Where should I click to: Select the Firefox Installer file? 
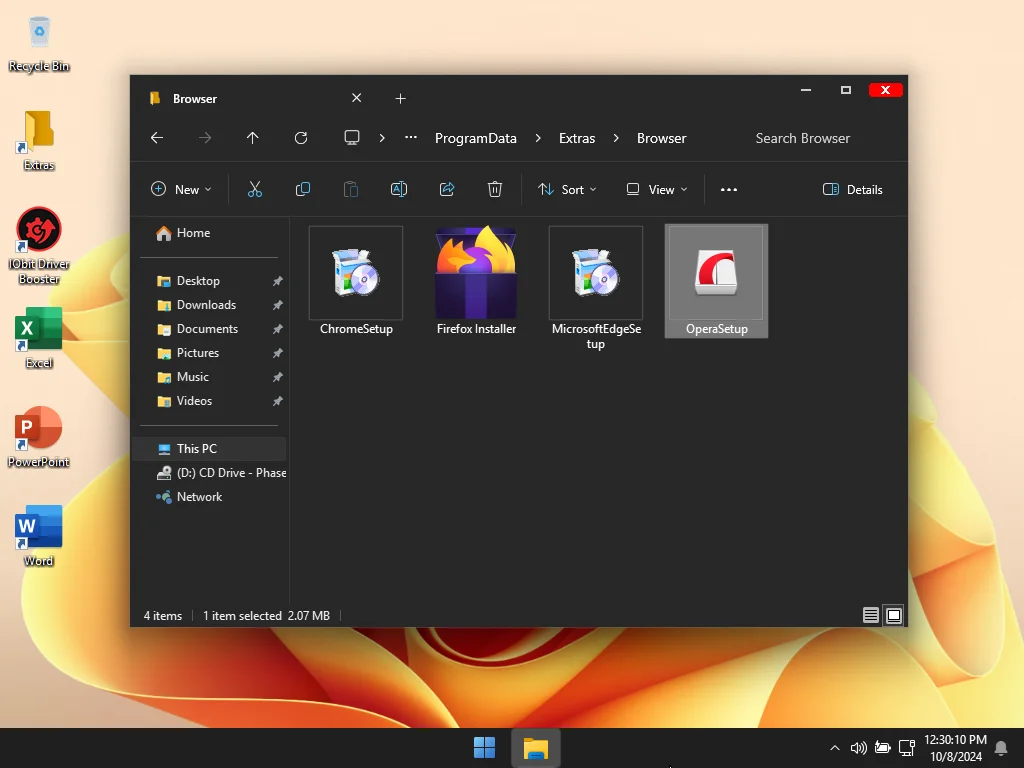(476, 281)
